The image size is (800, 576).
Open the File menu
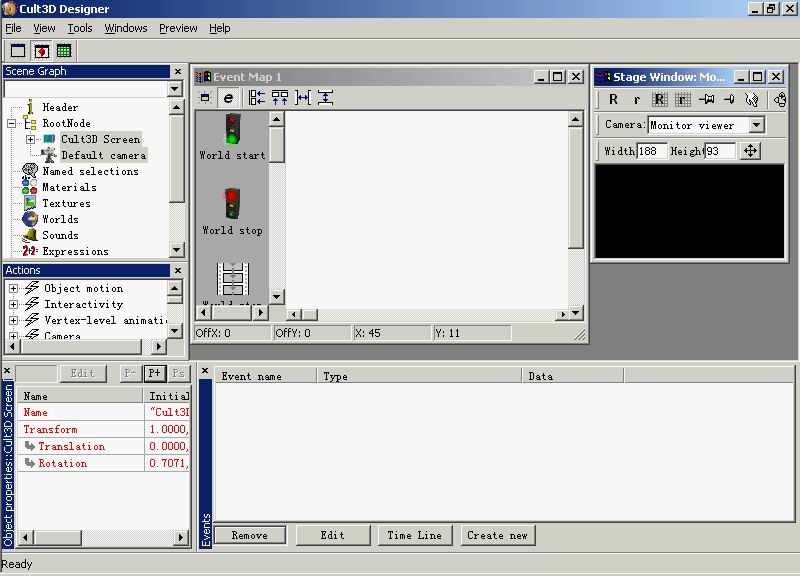(13, 28)
